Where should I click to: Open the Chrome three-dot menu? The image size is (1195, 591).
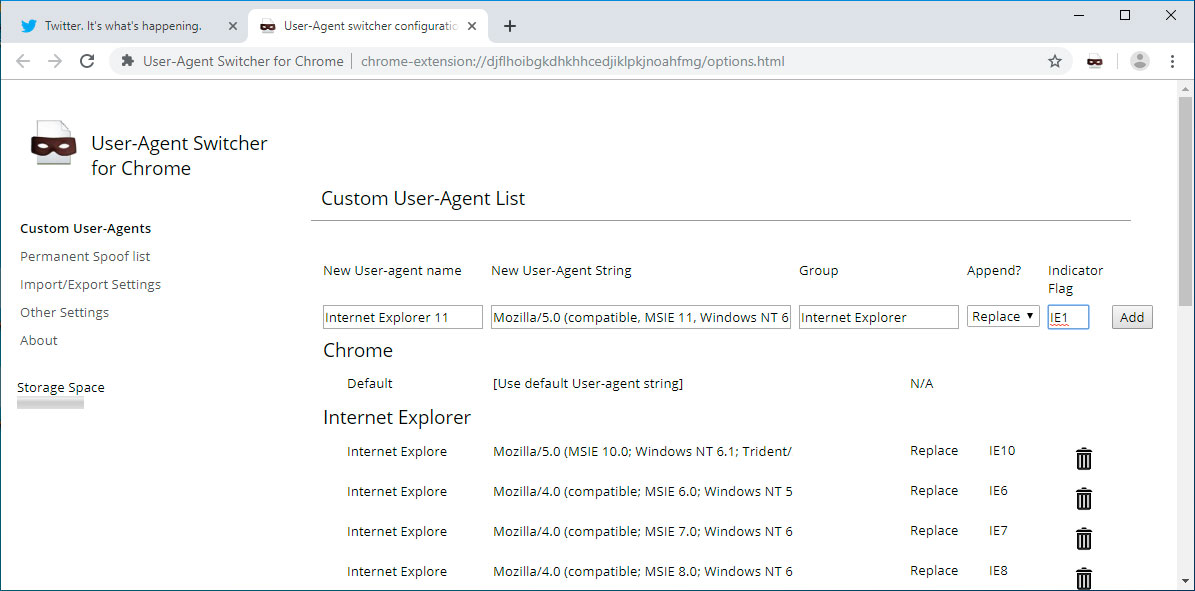[x=1172, y=62]
